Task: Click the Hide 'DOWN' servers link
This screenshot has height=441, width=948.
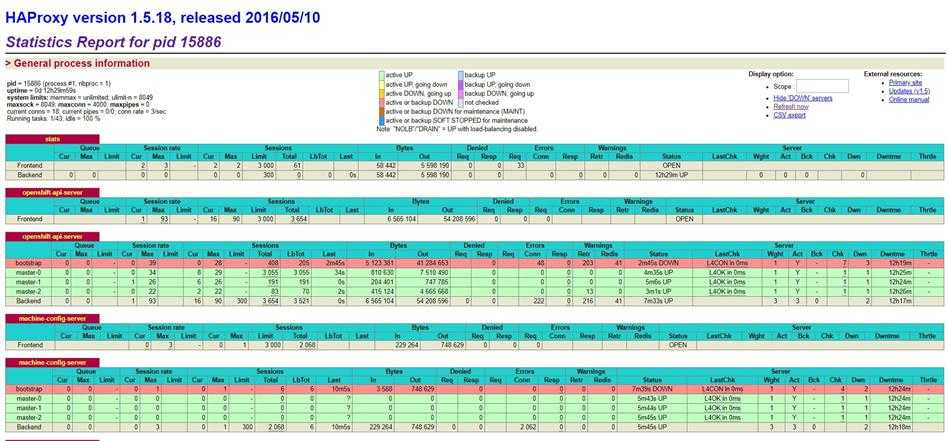Action: coord(802,98)
